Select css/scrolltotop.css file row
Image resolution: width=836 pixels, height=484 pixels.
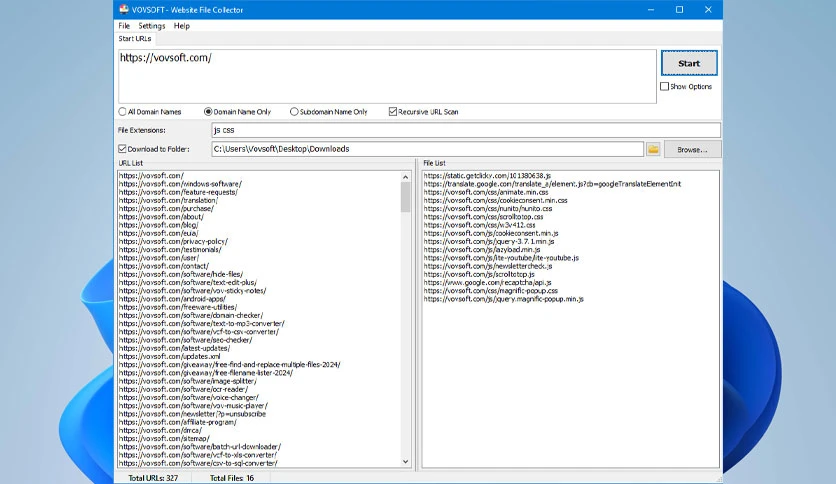[484, 217]
